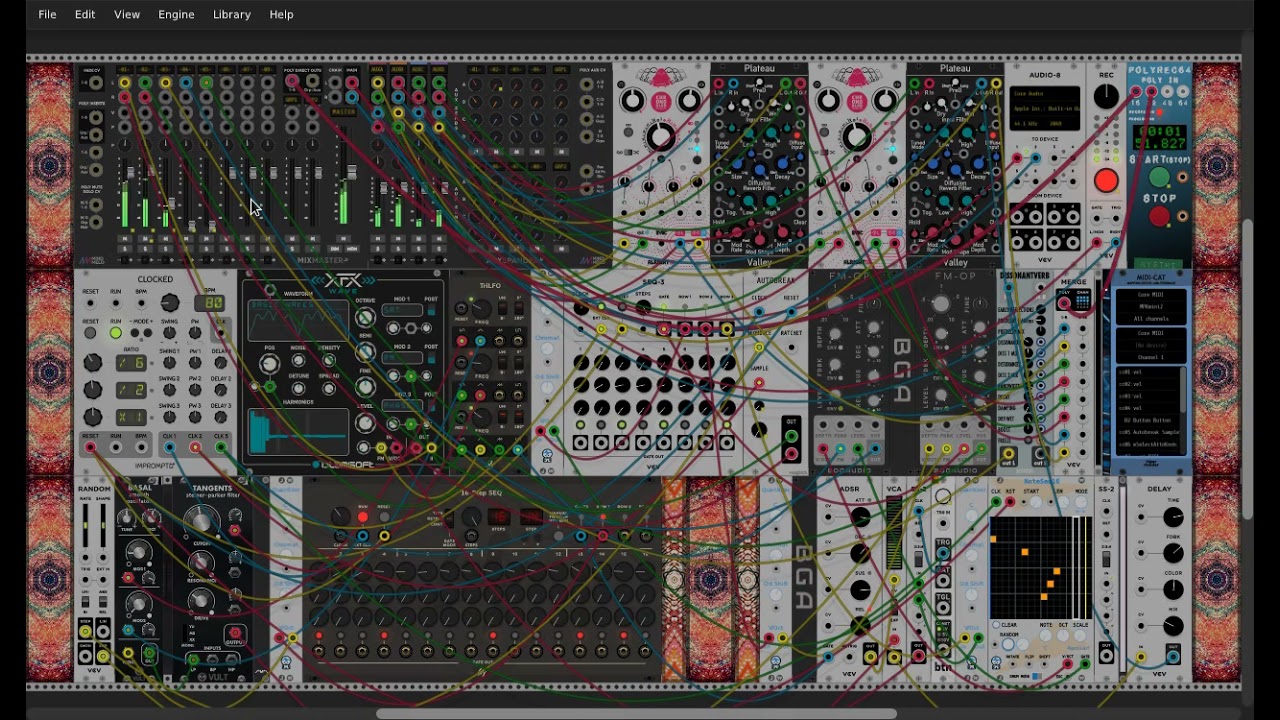Open the Engine menu
Image resolution: width=1280 pixels, height=720 pixels.
click(176, 14)
